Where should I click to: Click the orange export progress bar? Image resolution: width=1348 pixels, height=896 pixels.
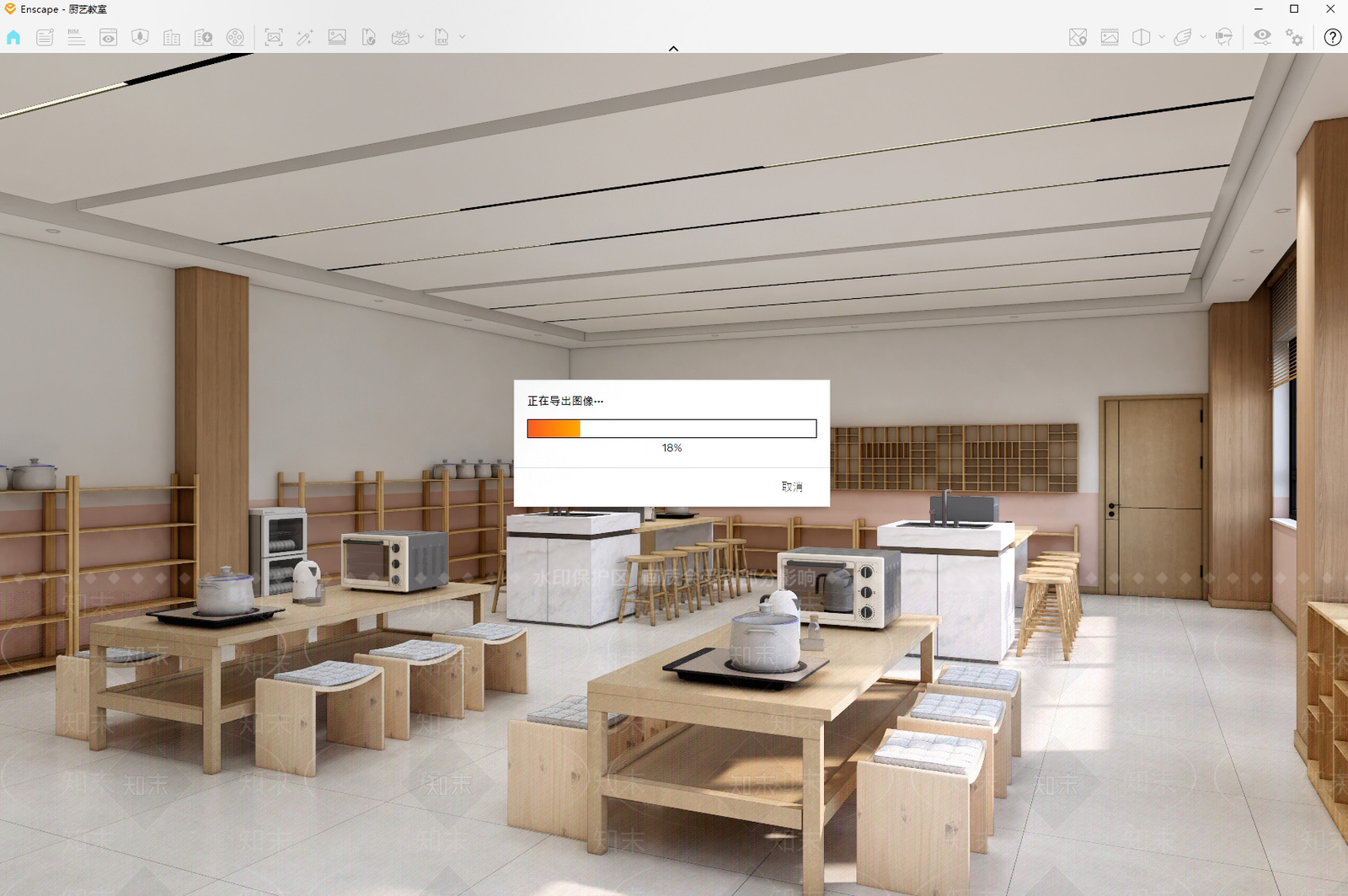[671, 429]
